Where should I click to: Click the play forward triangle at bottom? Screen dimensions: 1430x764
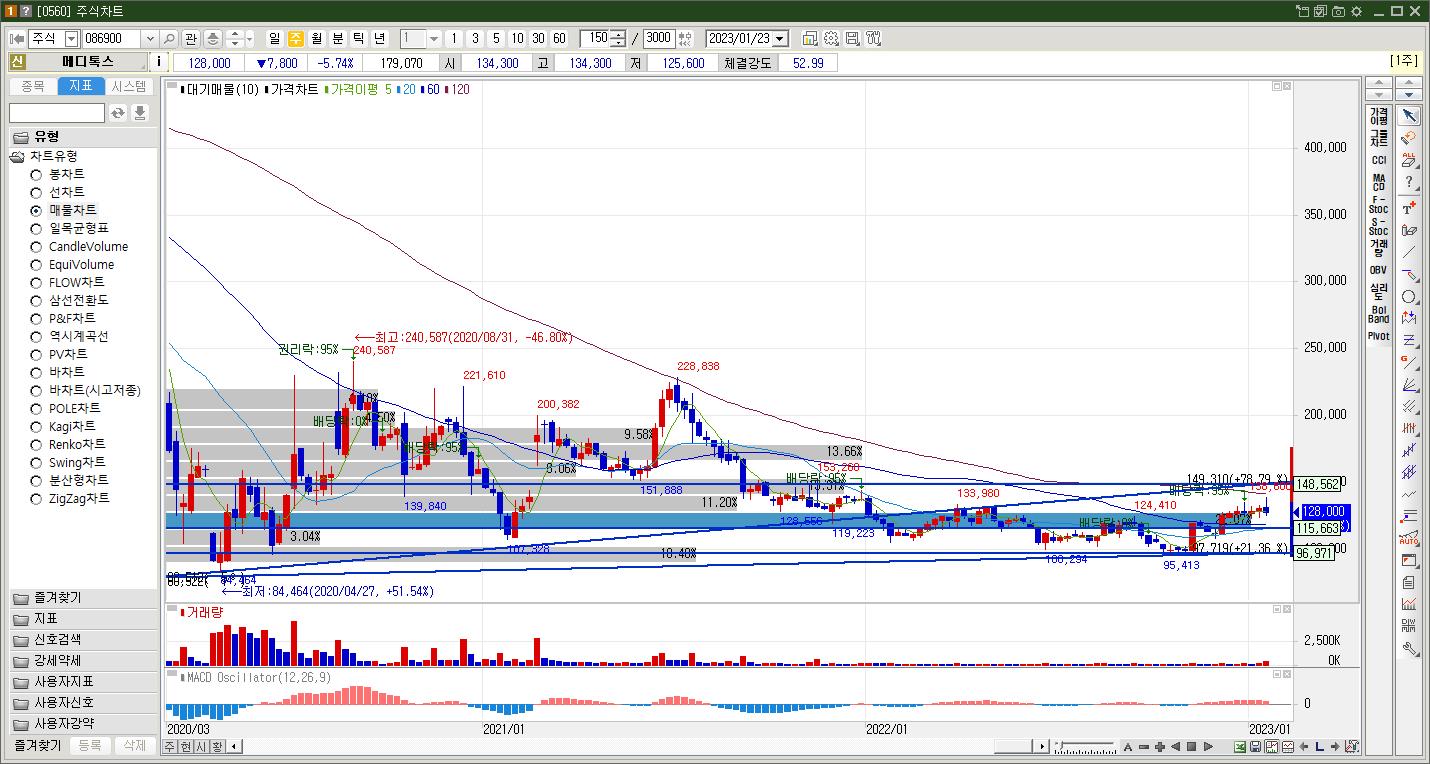[x=1208, y=747]
